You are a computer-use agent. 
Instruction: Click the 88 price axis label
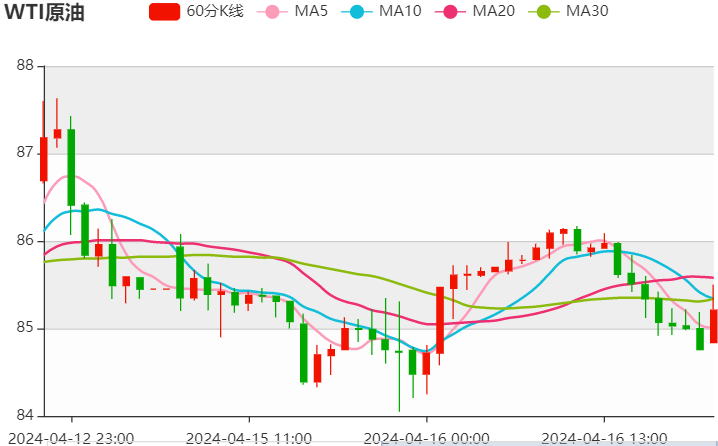(x=26, y=66)
